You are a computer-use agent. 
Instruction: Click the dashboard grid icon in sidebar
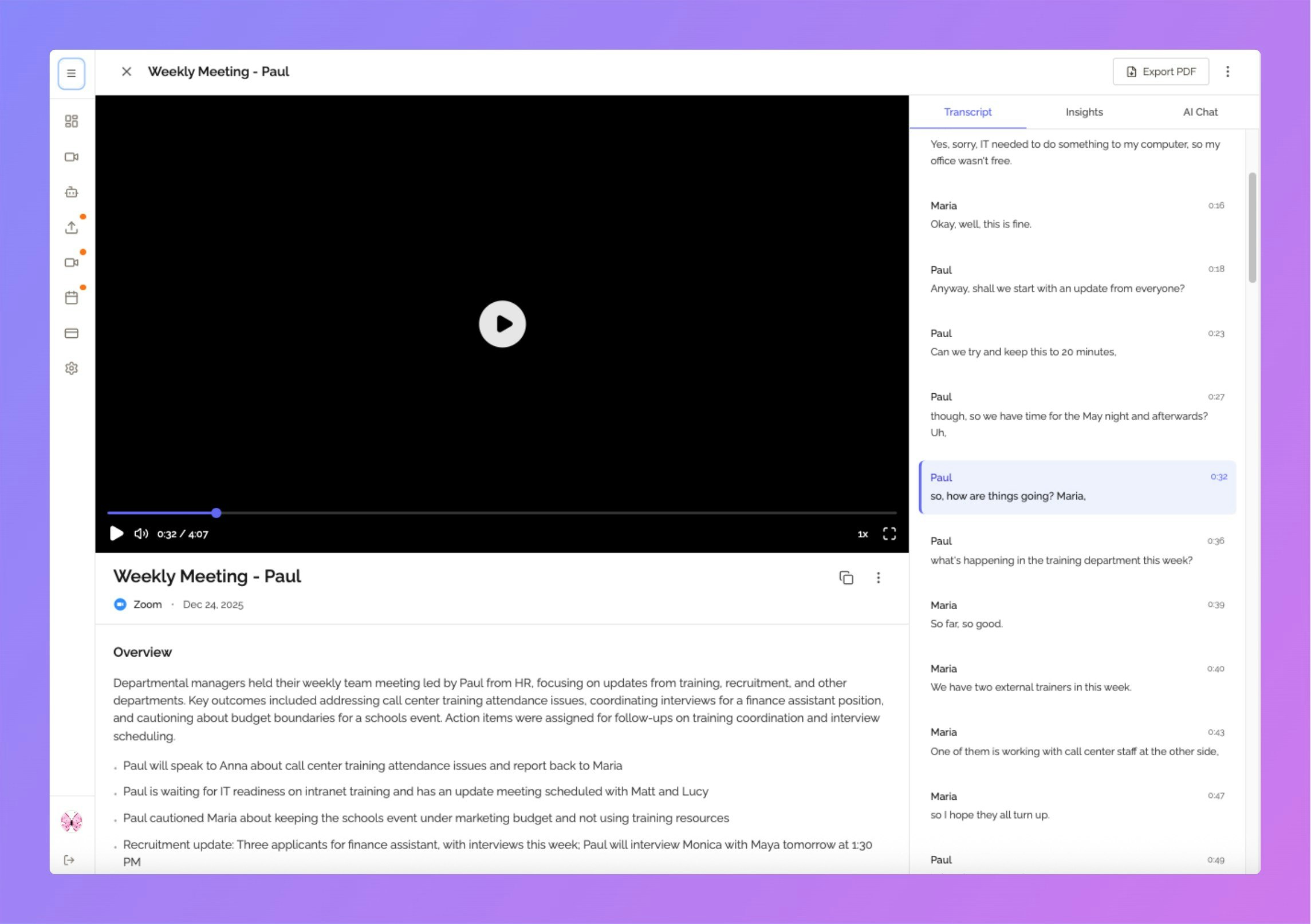pos(71,121)
